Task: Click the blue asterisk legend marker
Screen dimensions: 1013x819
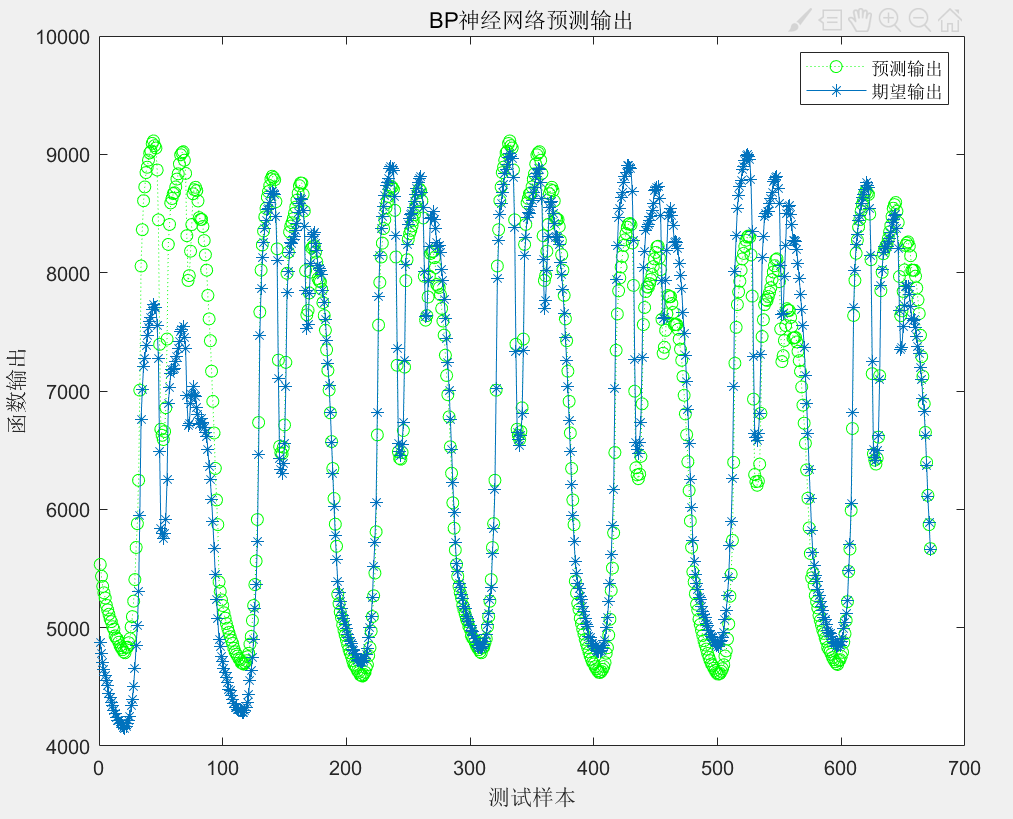Action: 836,91
